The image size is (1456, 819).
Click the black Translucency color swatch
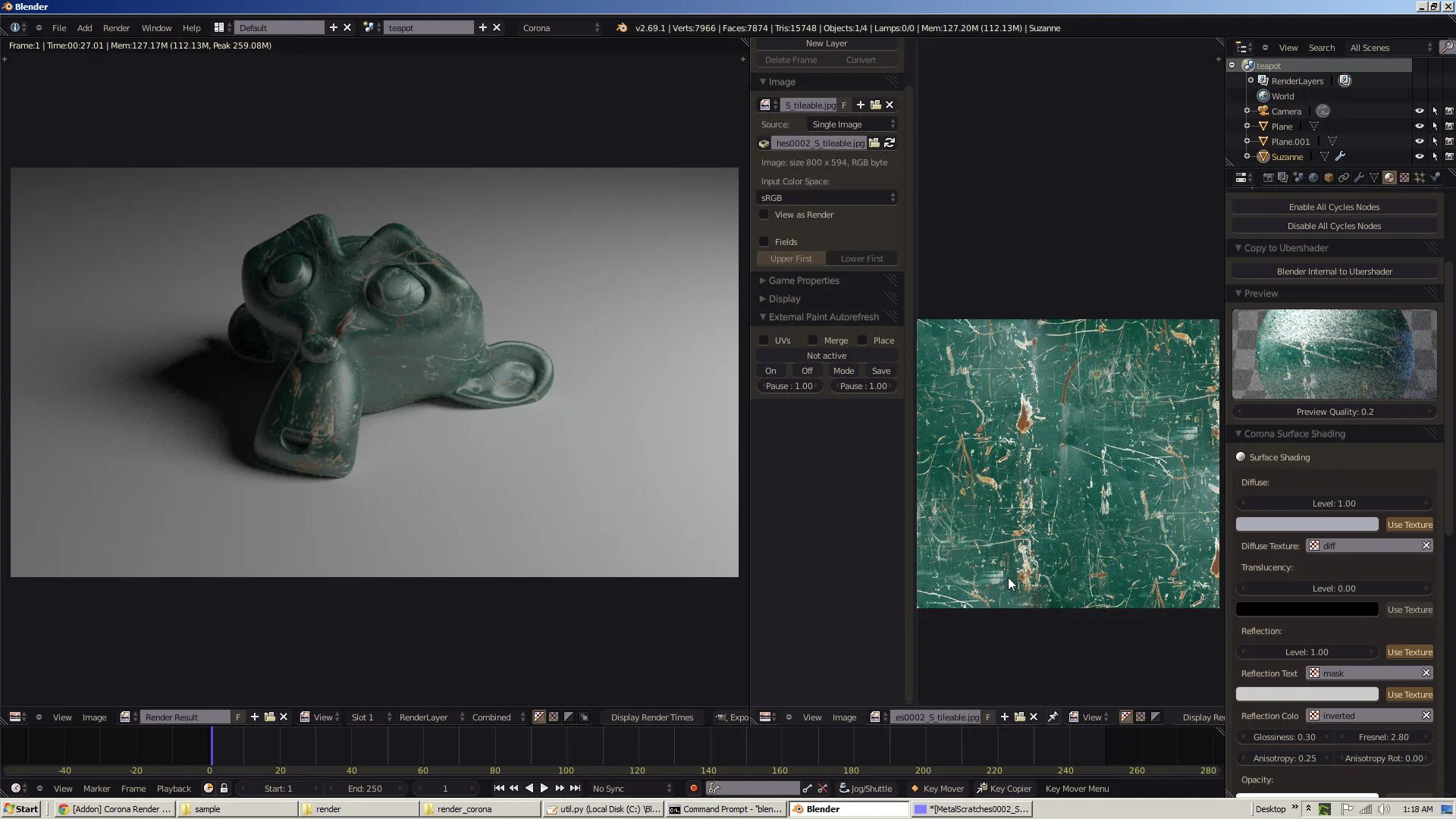tap(1307, 610)
